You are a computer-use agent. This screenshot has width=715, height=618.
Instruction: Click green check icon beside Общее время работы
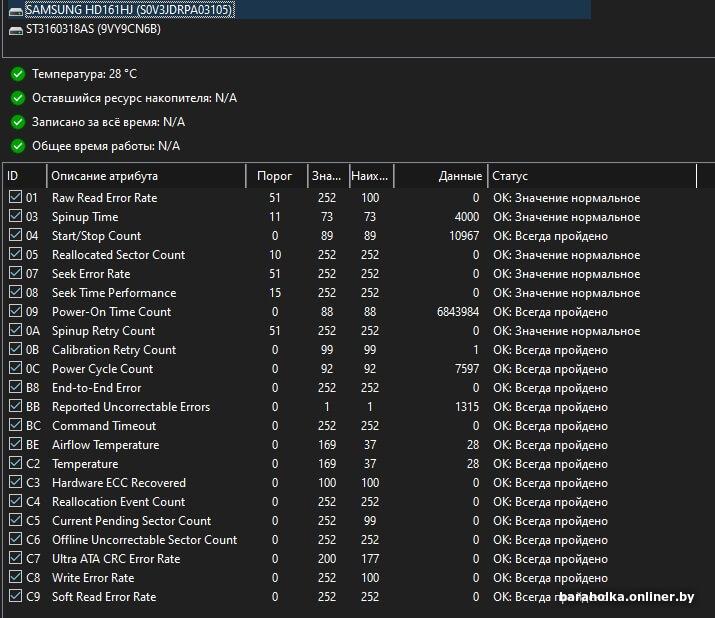[x=18, y=146]
